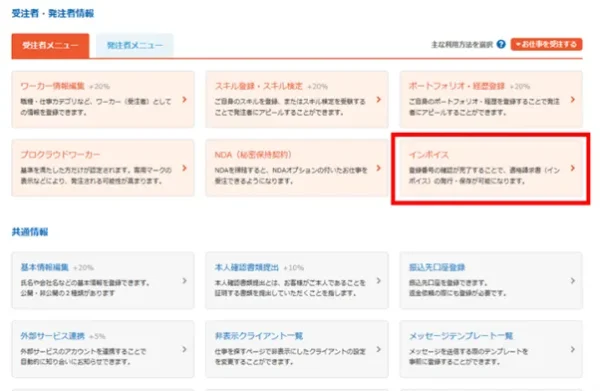Click chevron arrow on 本人確認書類提出 card
Image resolution: width=600 pixels, height=391 pixels.
pos(378,280)
